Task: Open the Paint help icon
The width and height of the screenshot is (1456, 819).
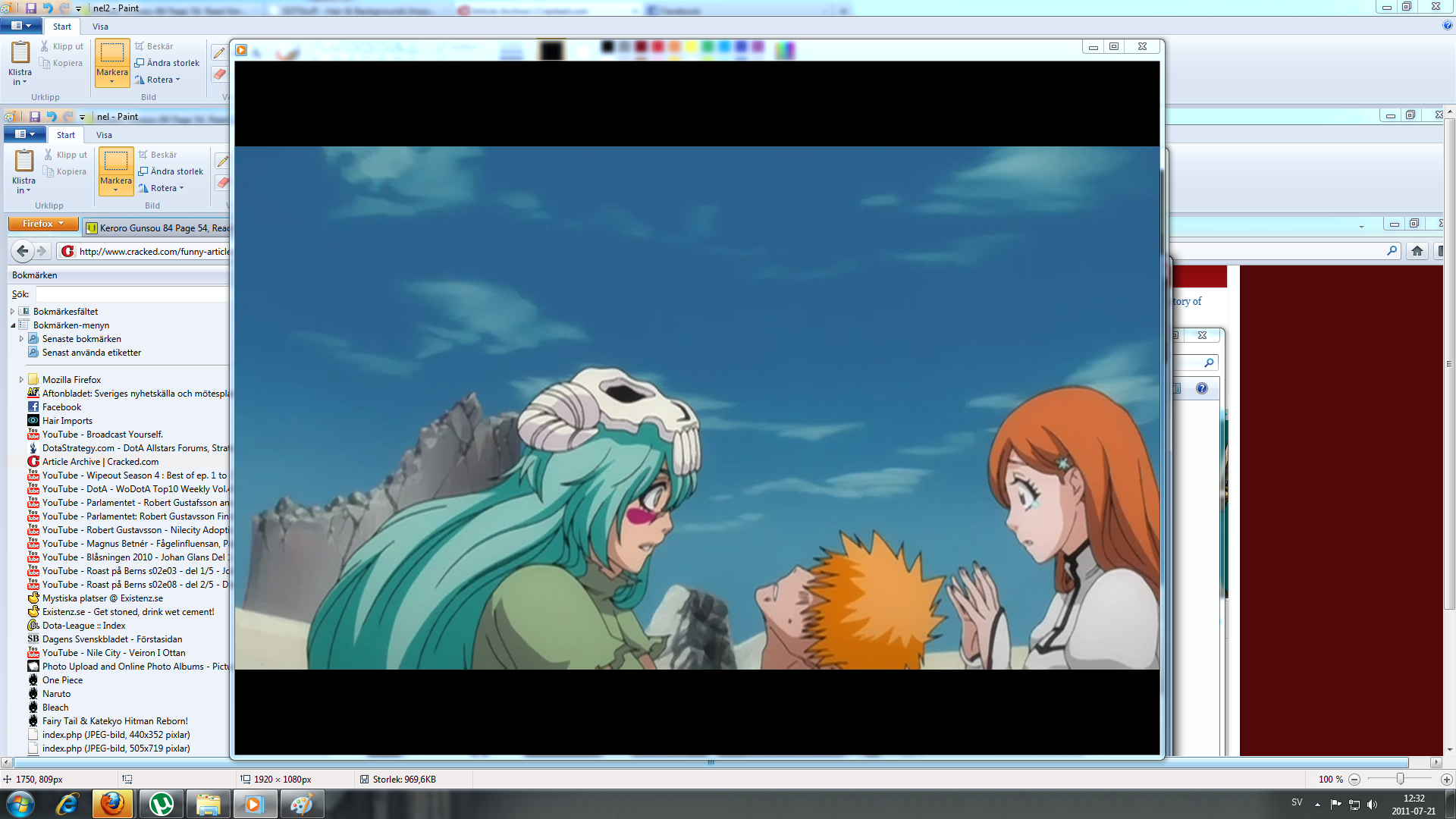Action: 1448,26
